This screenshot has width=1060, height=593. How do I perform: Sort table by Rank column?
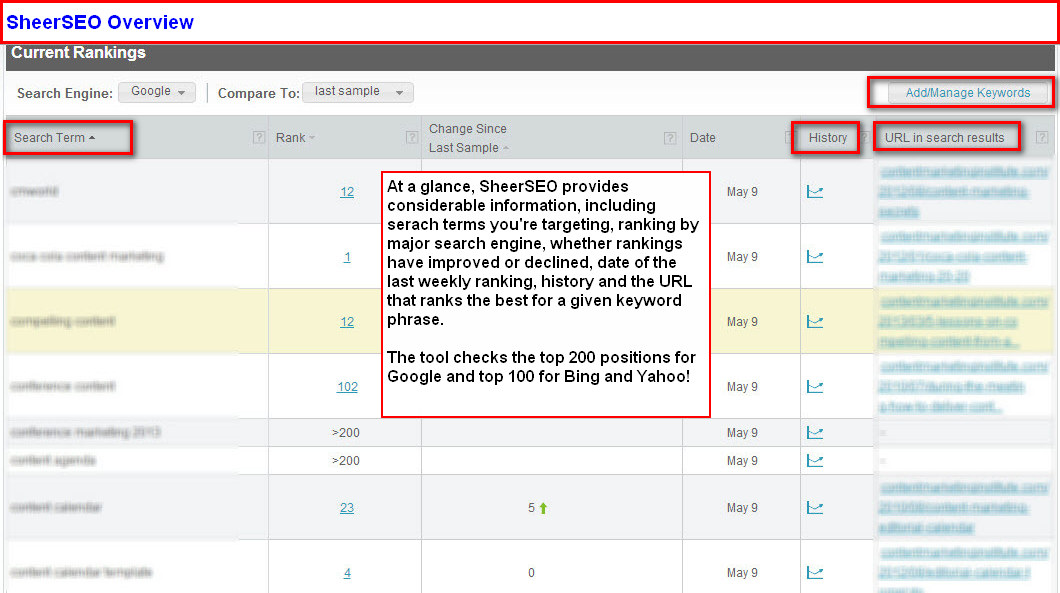(x=295, y=137)
